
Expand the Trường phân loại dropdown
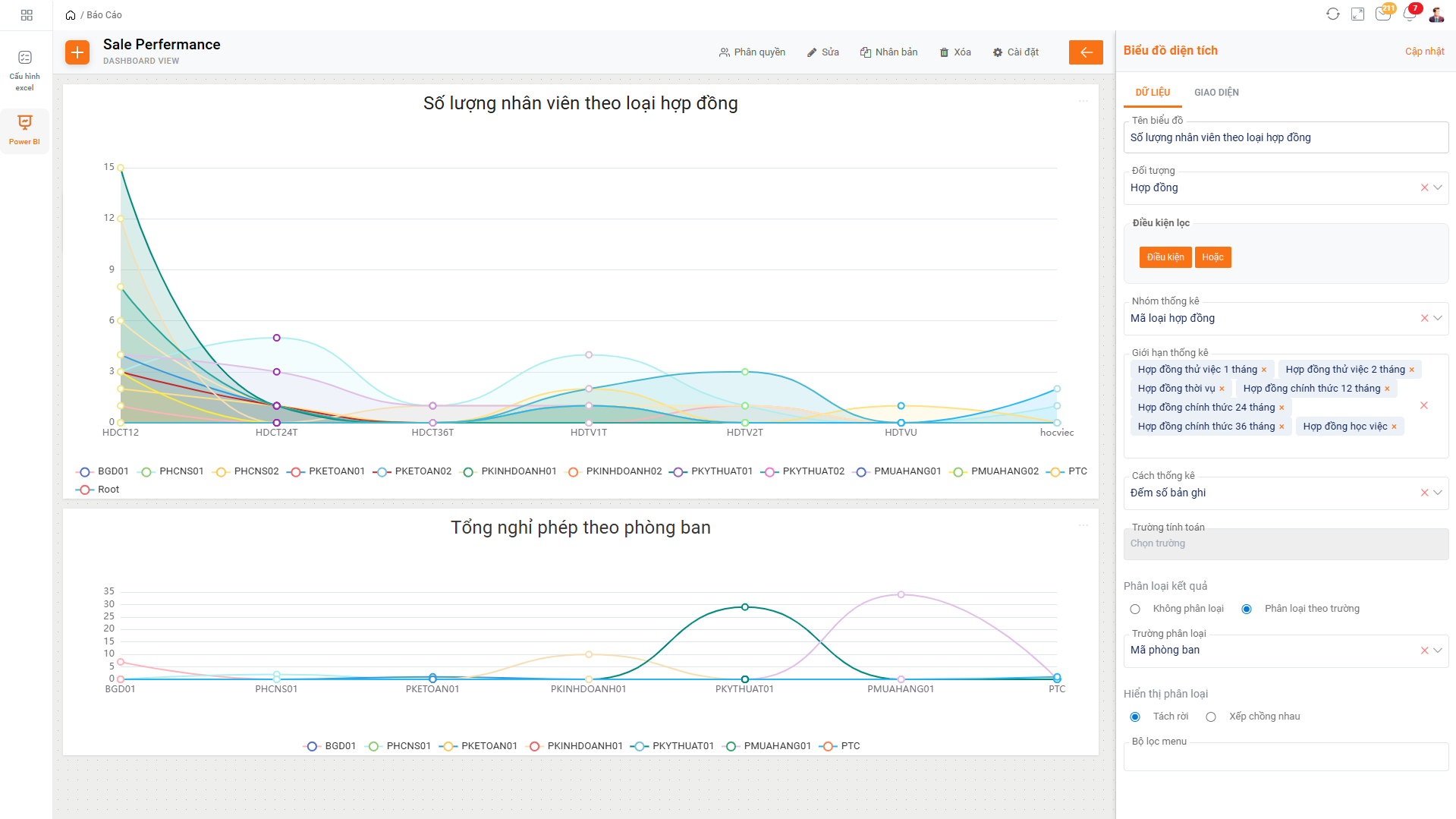coord(1437,650)
